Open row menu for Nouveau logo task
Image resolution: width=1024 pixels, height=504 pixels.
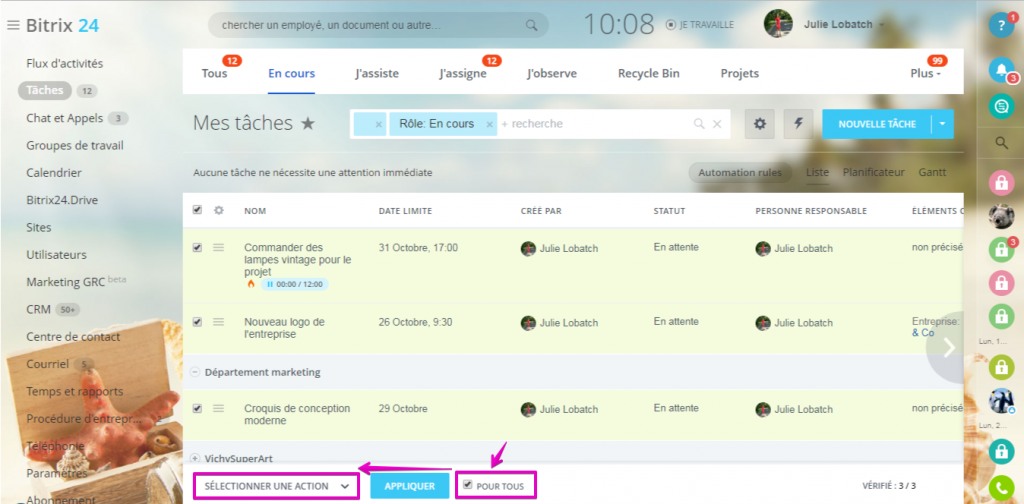[x=219, y=322]
